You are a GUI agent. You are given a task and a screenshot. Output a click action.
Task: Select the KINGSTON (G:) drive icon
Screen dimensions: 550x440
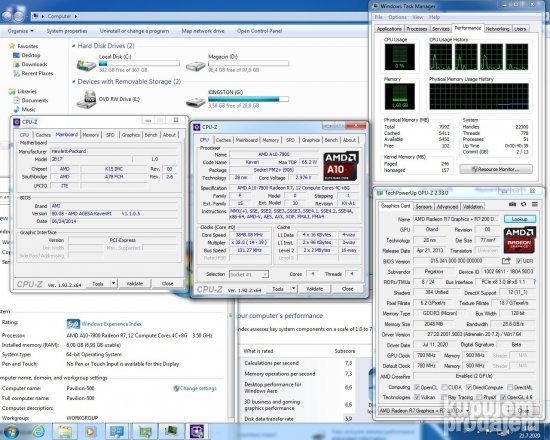pos(196,102)
